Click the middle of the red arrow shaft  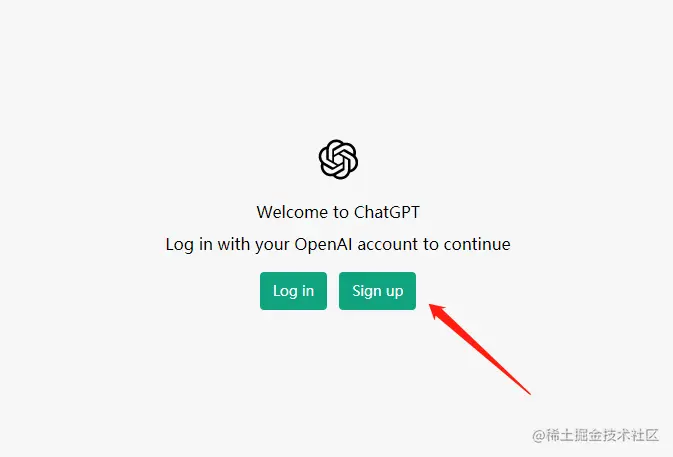point(483,351)
